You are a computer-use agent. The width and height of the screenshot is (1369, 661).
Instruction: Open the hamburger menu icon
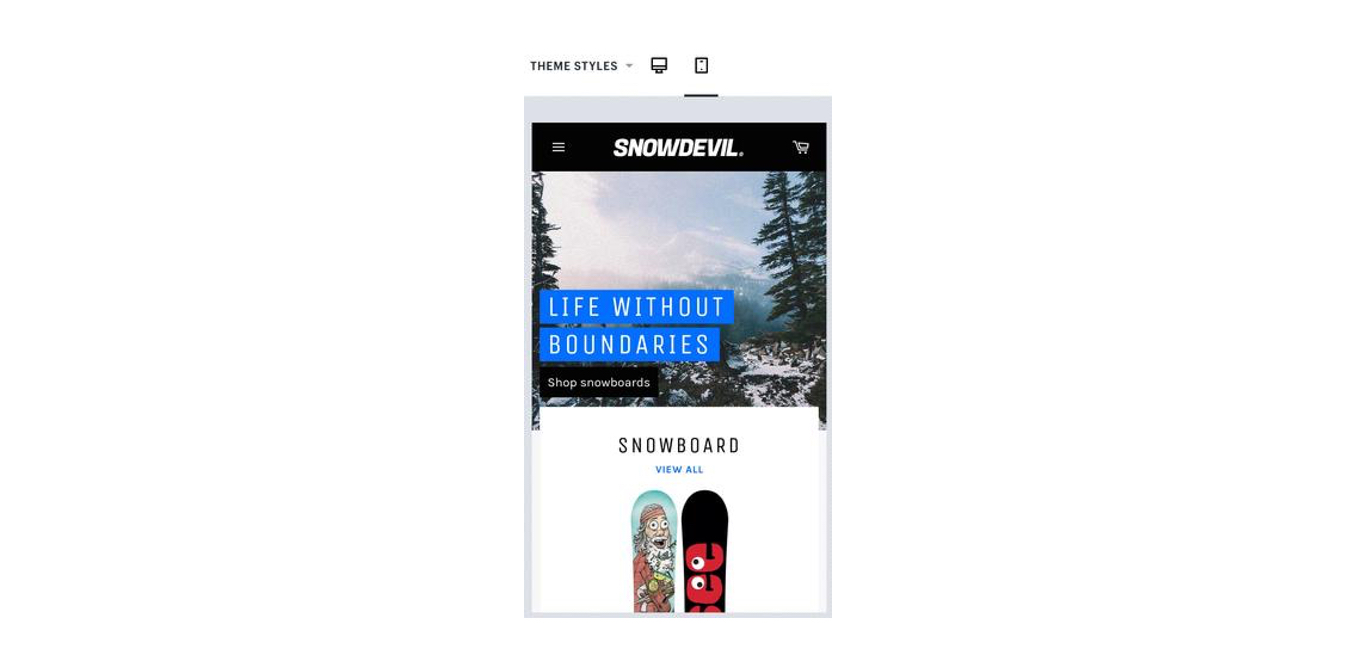pos(558,147)
